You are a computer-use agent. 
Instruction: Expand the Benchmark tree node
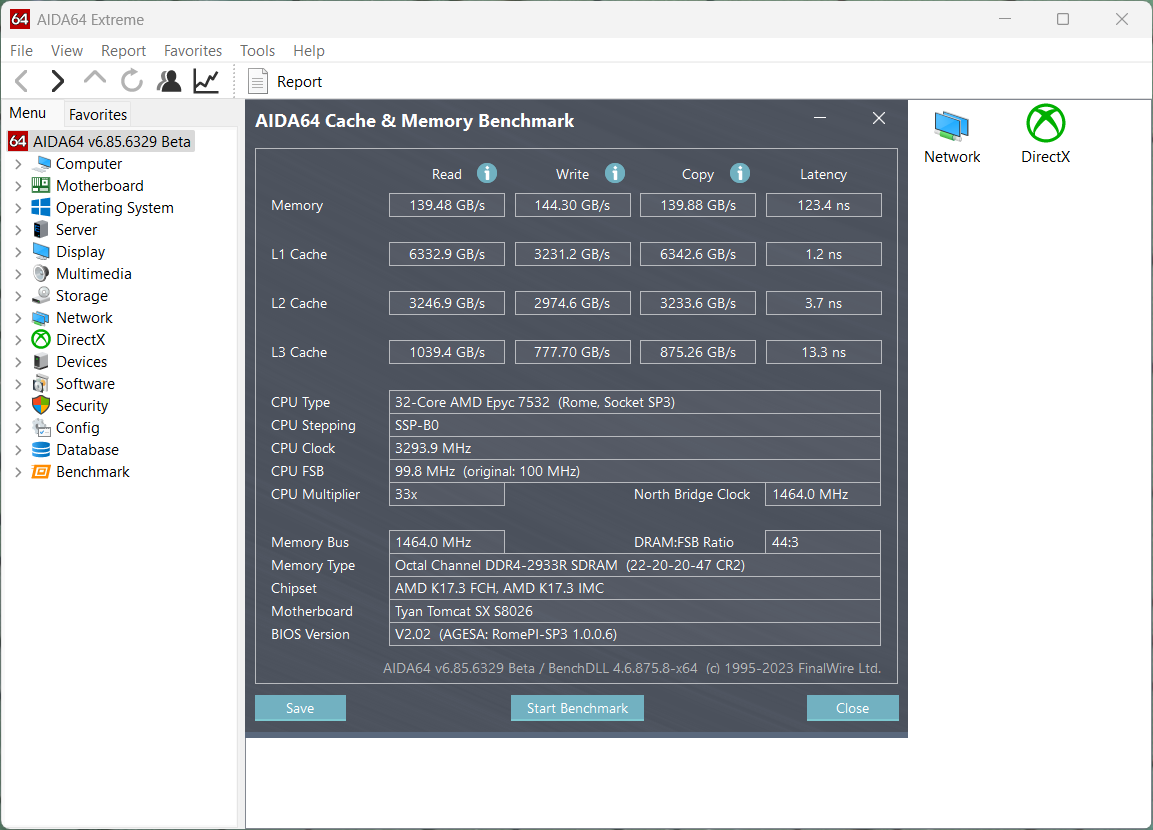point(18,472)
